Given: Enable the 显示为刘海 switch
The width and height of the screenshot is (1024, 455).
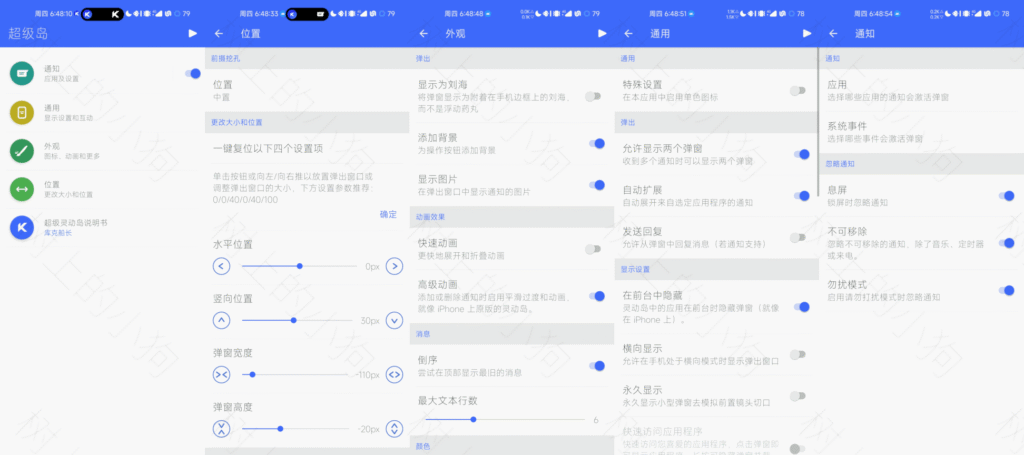Looking at the screenshot, I should tap(593, 96).
